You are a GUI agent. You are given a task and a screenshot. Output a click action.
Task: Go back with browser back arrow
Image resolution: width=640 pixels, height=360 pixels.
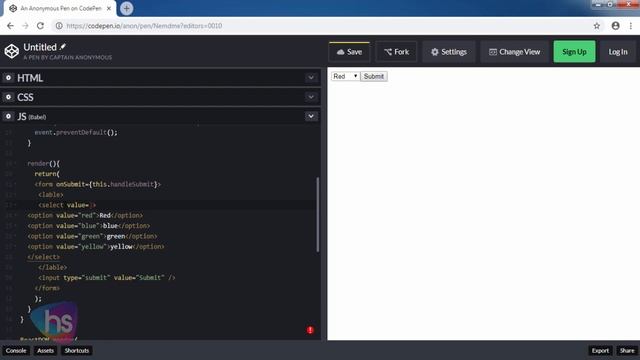point(10,26)
